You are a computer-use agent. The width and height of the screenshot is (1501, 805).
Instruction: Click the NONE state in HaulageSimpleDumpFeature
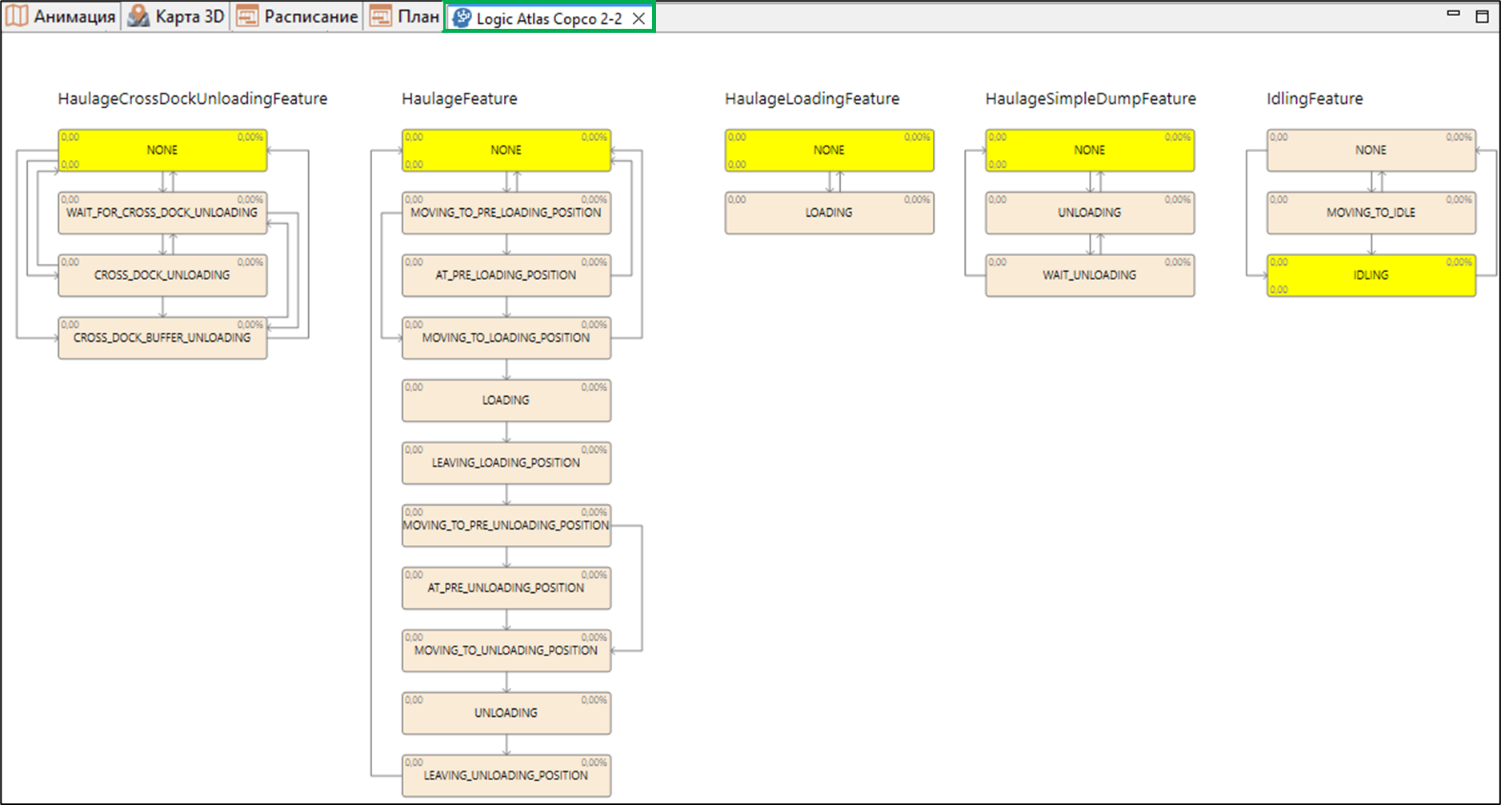(x=1090, y=150)
